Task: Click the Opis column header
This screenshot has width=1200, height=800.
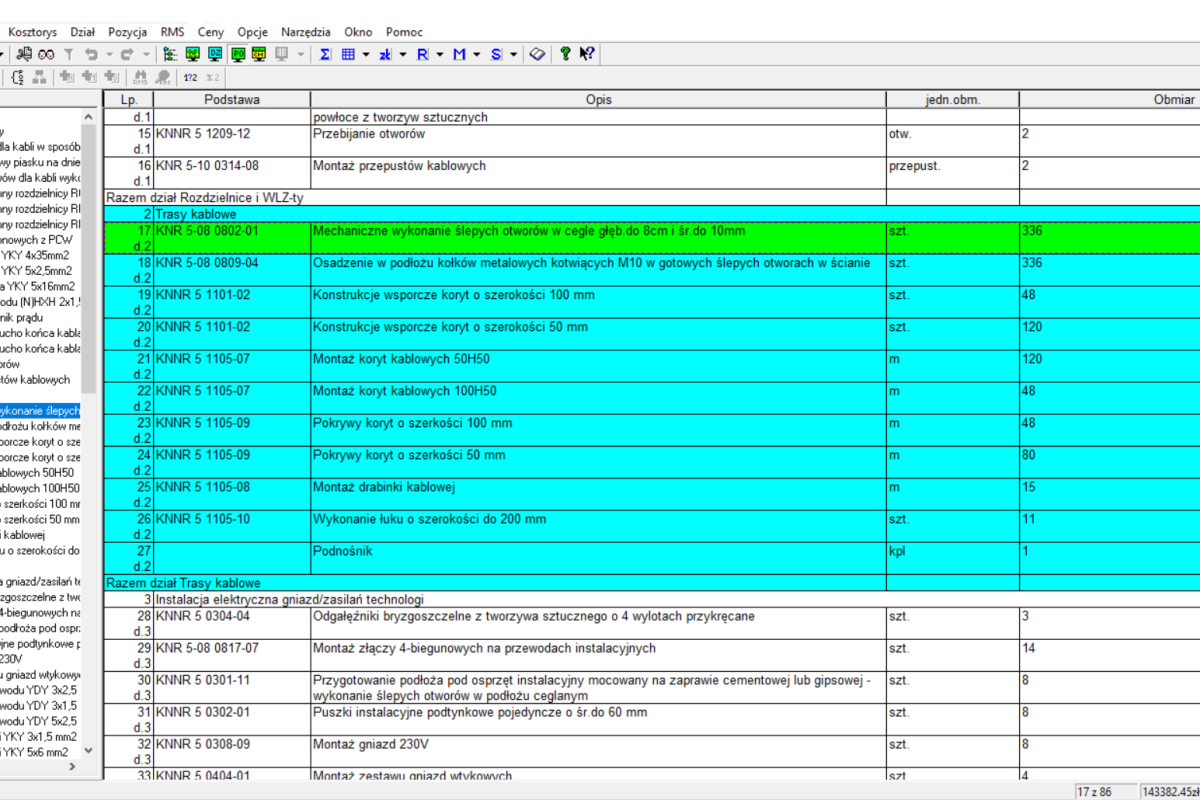Action: pyautogui.click(x=598, y=100)
